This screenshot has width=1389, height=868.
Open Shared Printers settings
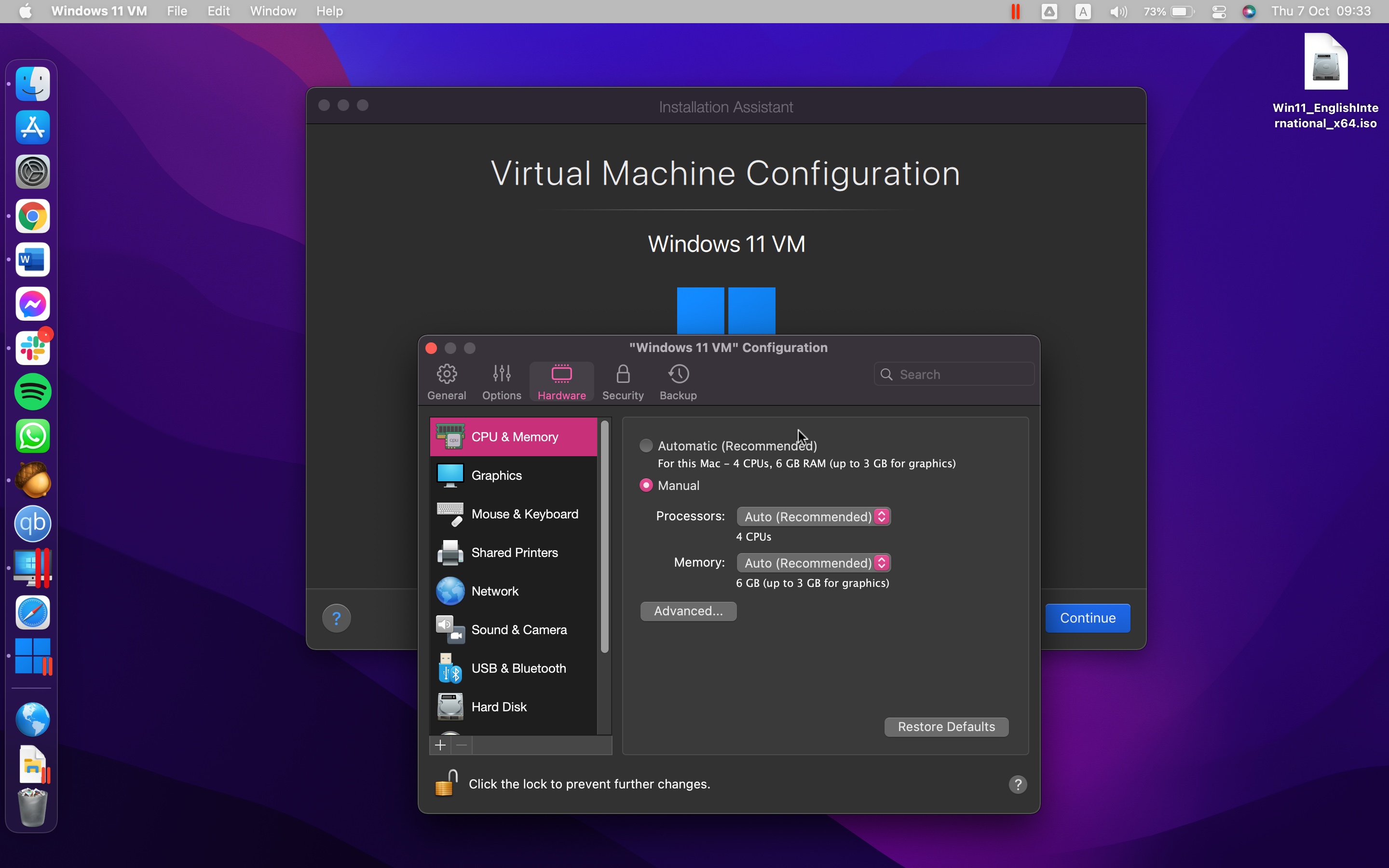coord(449,552)
